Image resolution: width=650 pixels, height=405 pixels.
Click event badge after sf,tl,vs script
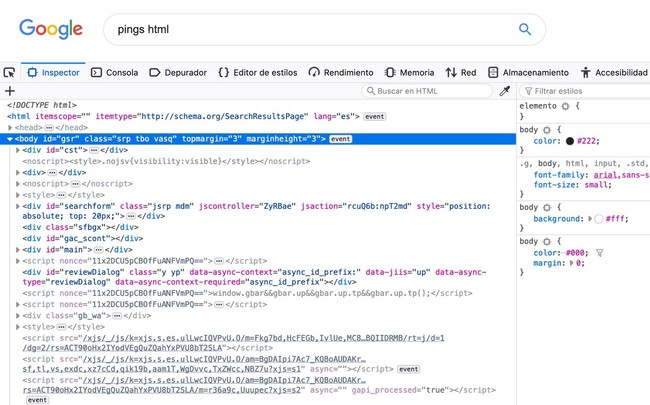coord(409,369)
